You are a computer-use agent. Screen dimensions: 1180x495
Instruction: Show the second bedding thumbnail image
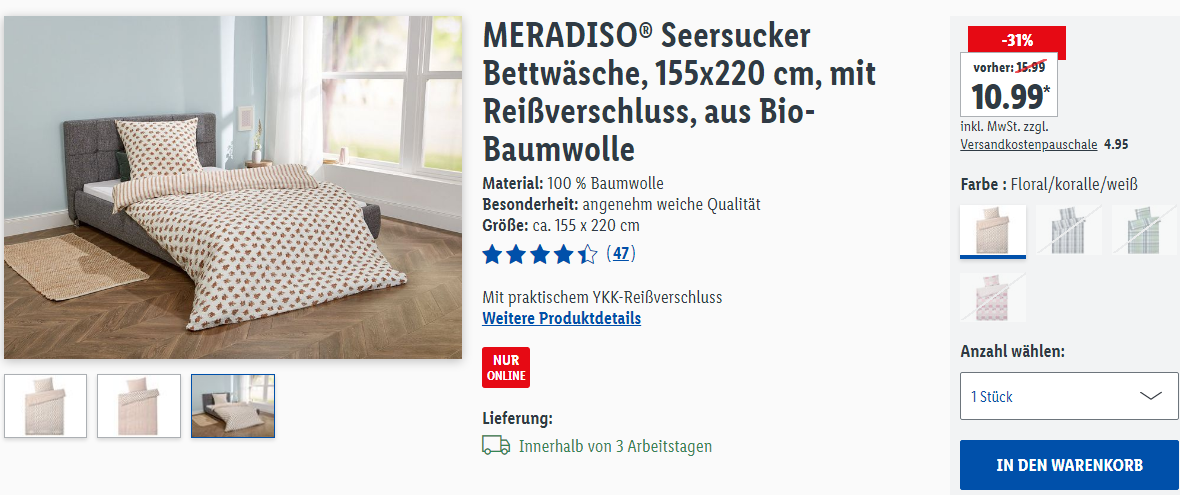click(138, 405)
